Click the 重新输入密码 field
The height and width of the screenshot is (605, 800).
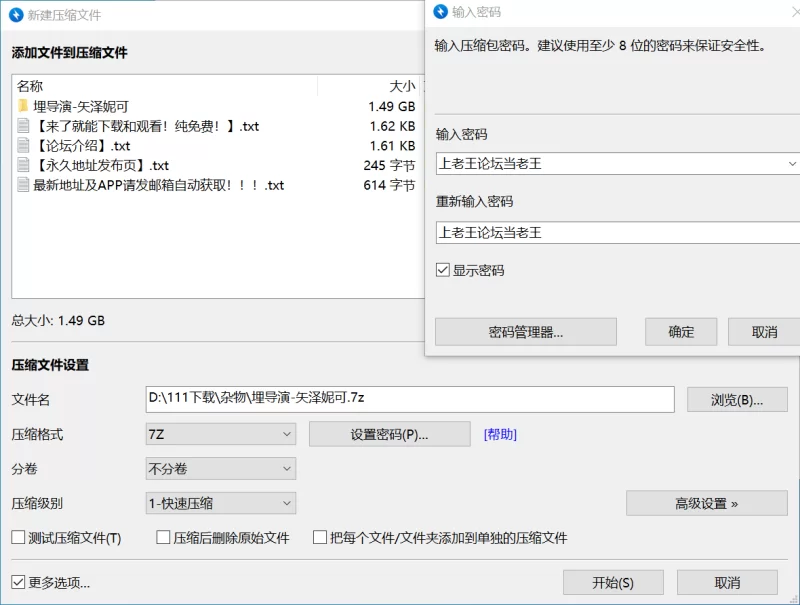click(617, 233)
